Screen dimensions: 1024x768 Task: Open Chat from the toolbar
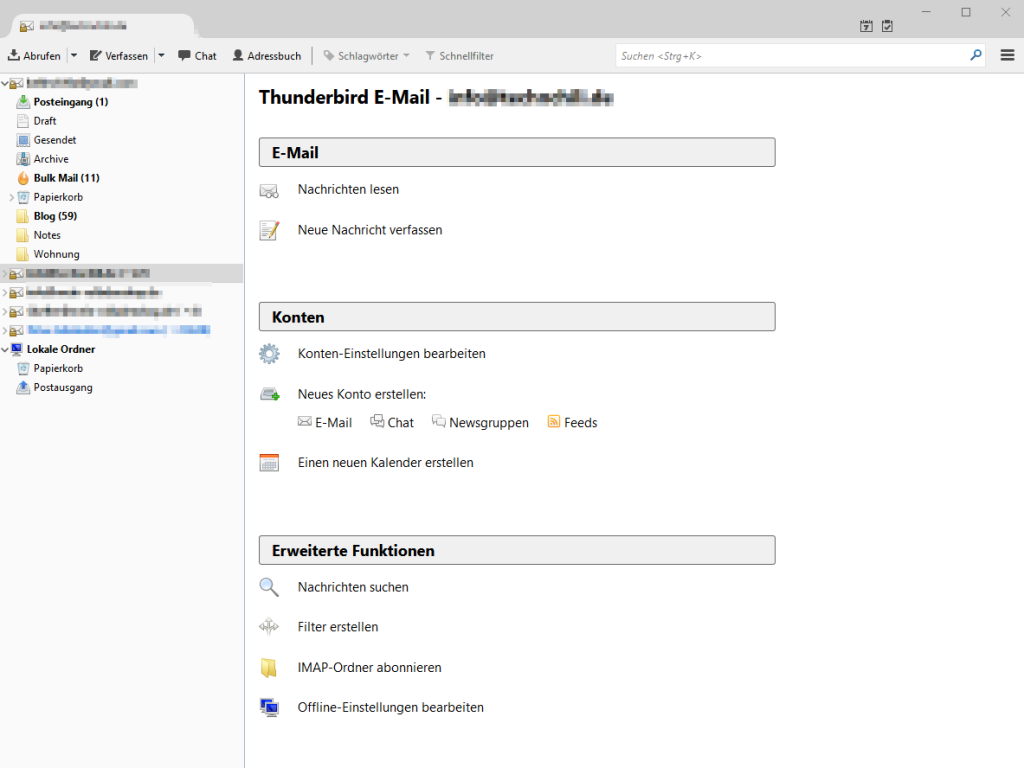[196, 55]
